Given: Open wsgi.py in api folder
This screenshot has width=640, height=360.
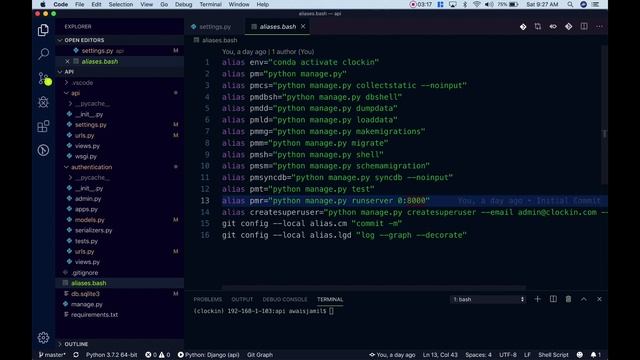Looking at the screenshot, I should coord(86,156).
